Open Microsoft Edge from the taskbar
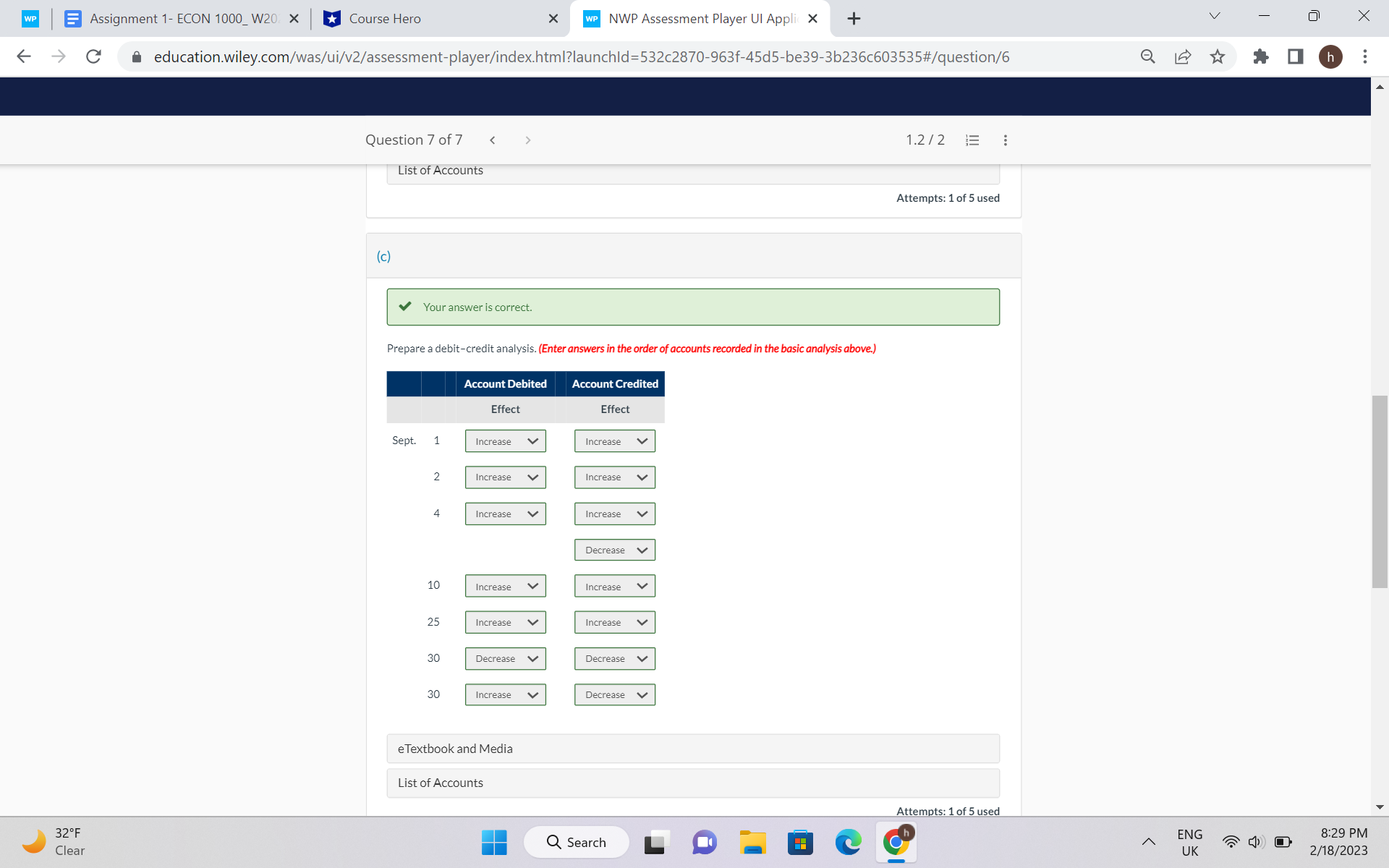Viewport: 1389px width, 868px height. (848, 842)
